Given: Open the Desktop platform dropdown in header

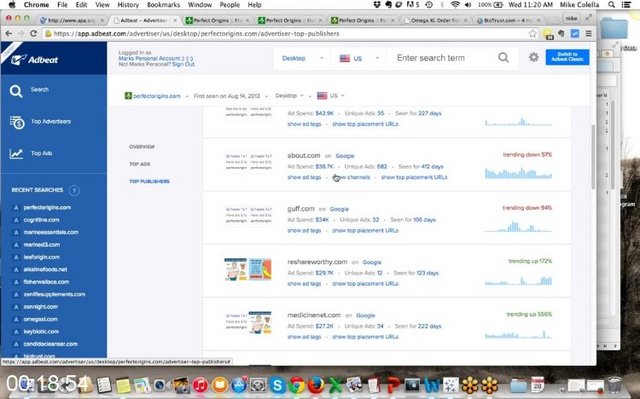Looking at the screenshot, I should [302, 58].
